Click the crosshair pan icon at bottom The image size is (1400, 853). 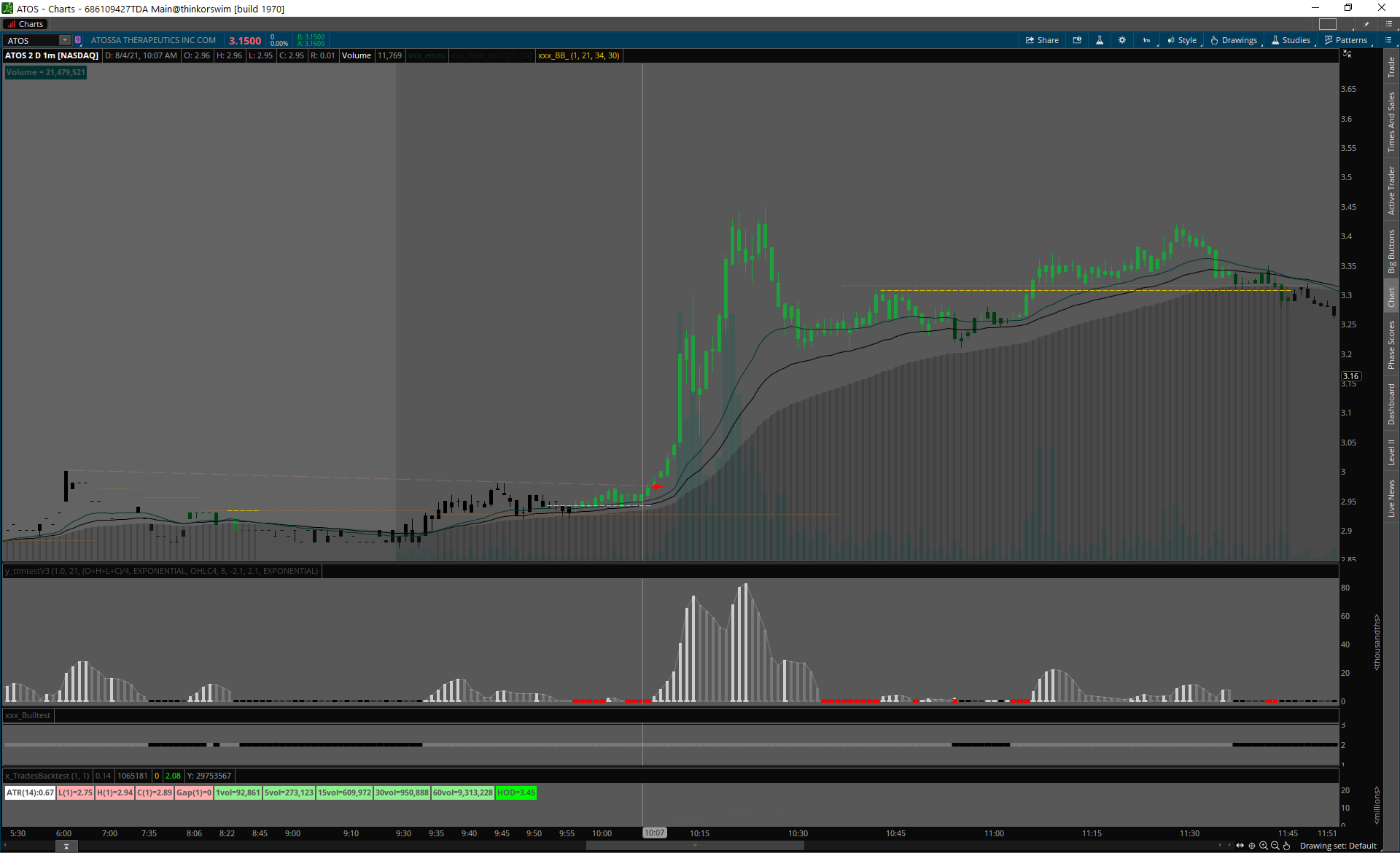1252,846
